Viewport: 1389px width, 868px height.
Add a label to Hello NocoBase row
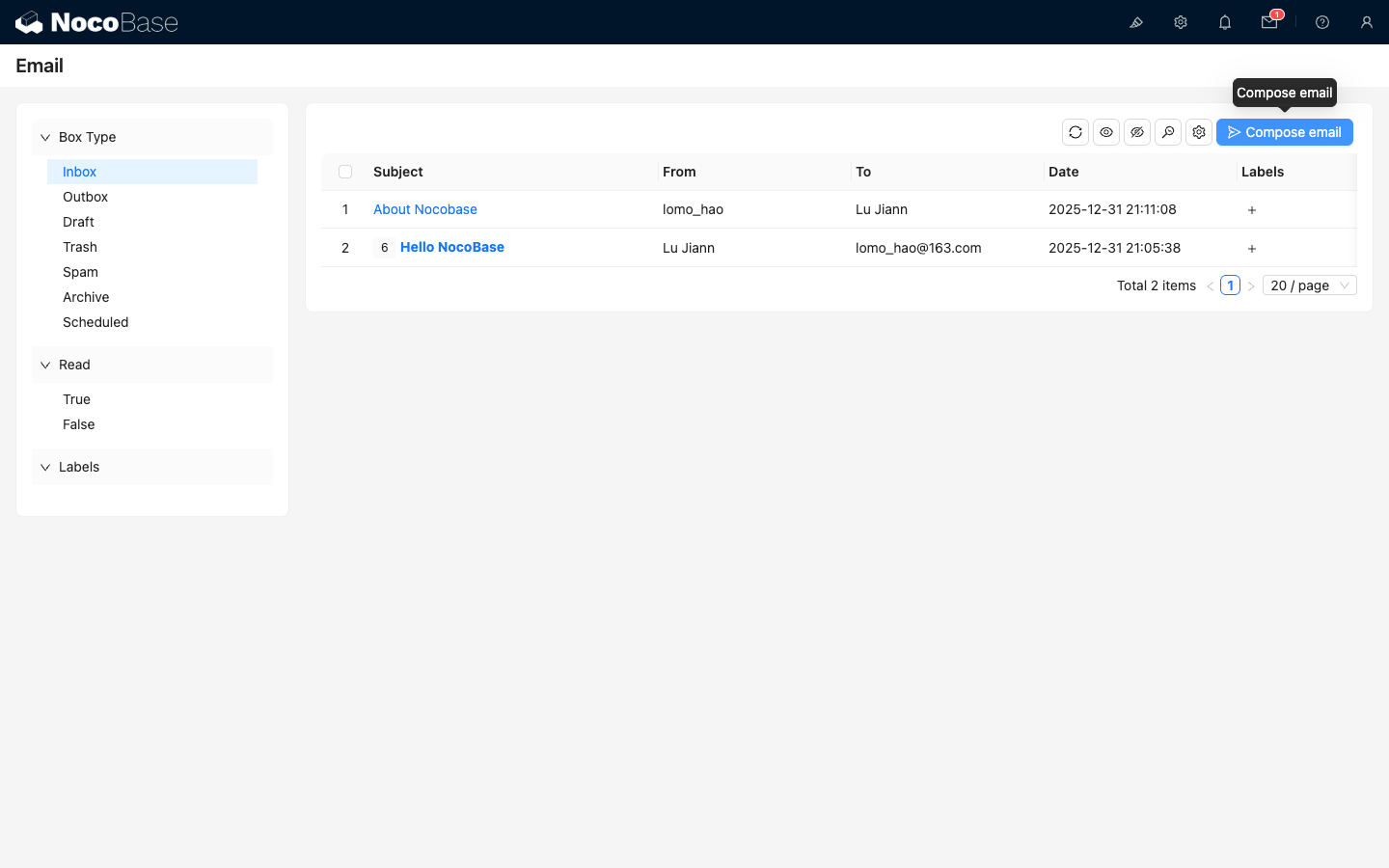click(x=1252, y=248)
